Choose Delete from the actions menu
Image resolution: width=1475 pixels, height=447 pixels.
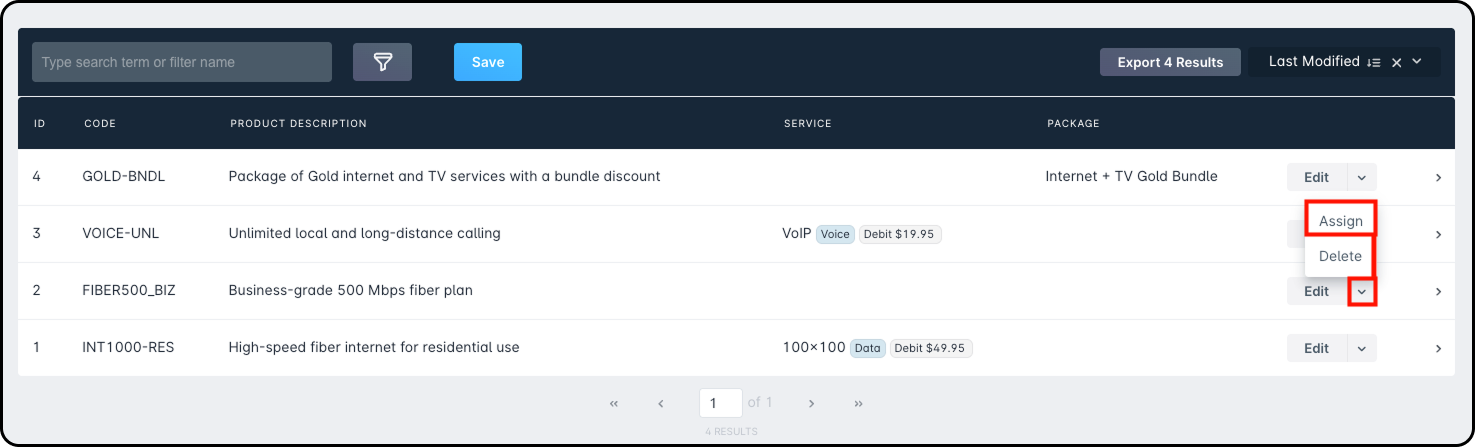coord(1340,256)
